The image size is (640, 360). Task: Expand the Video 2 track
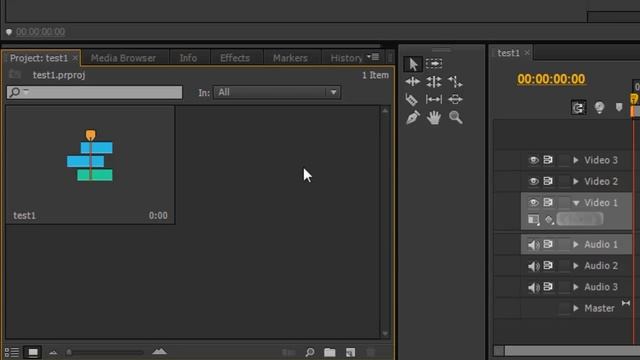[x=576, y=181]
